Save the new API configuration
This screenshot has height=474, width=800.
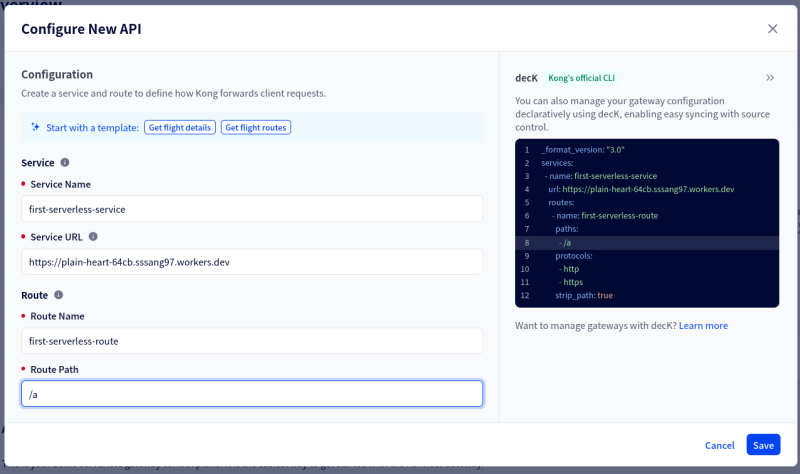tap(763, 445)
